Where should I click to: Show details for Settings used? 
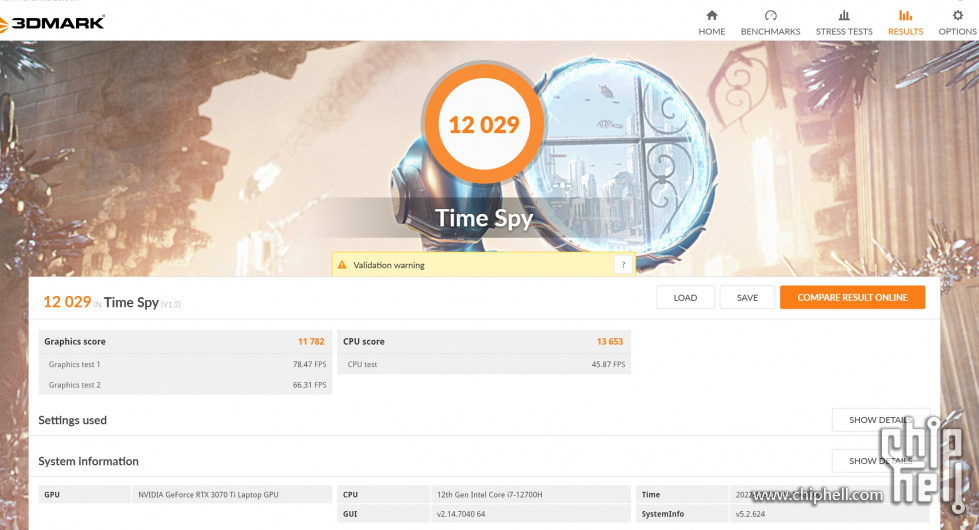click(880, 420)
